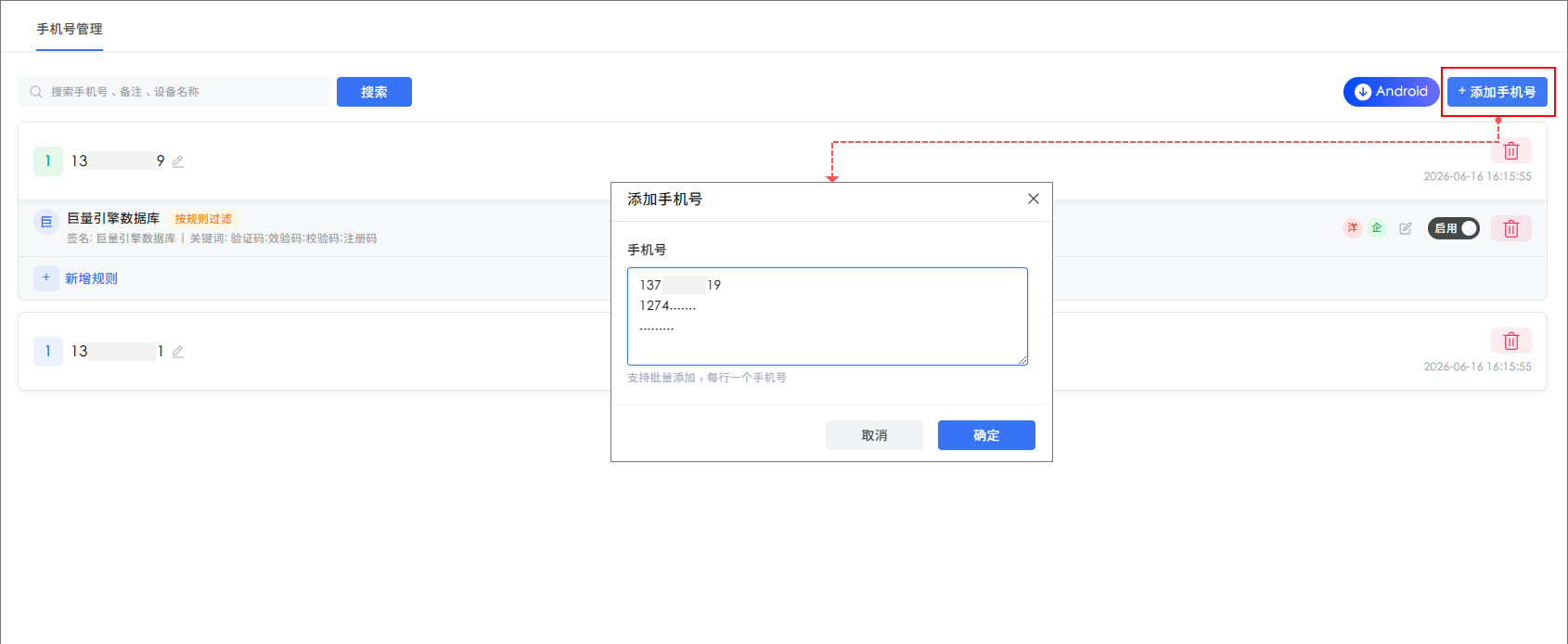1568x644 pixels.
Task: Click the 签名: 巨量引擎数据库 keywords line
Action: coord(222,238)
